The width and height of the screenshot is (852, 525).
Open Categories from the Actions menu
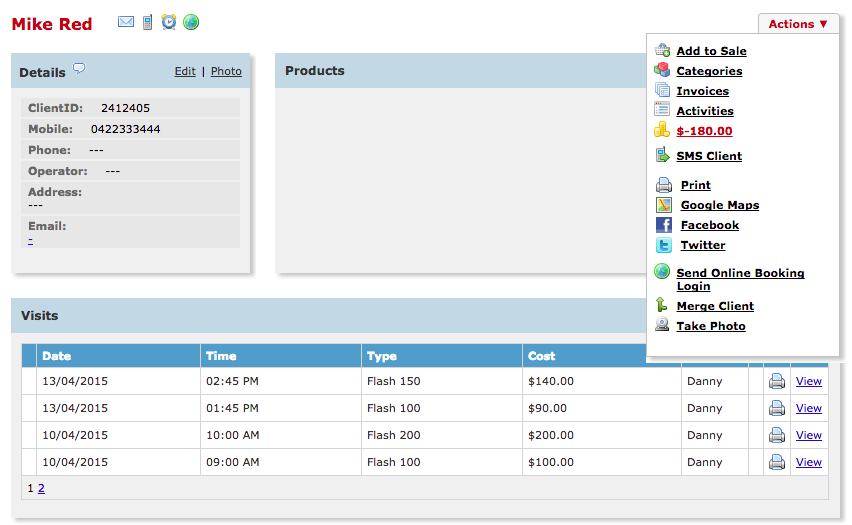pyautogui.click(x=709, y=71)
